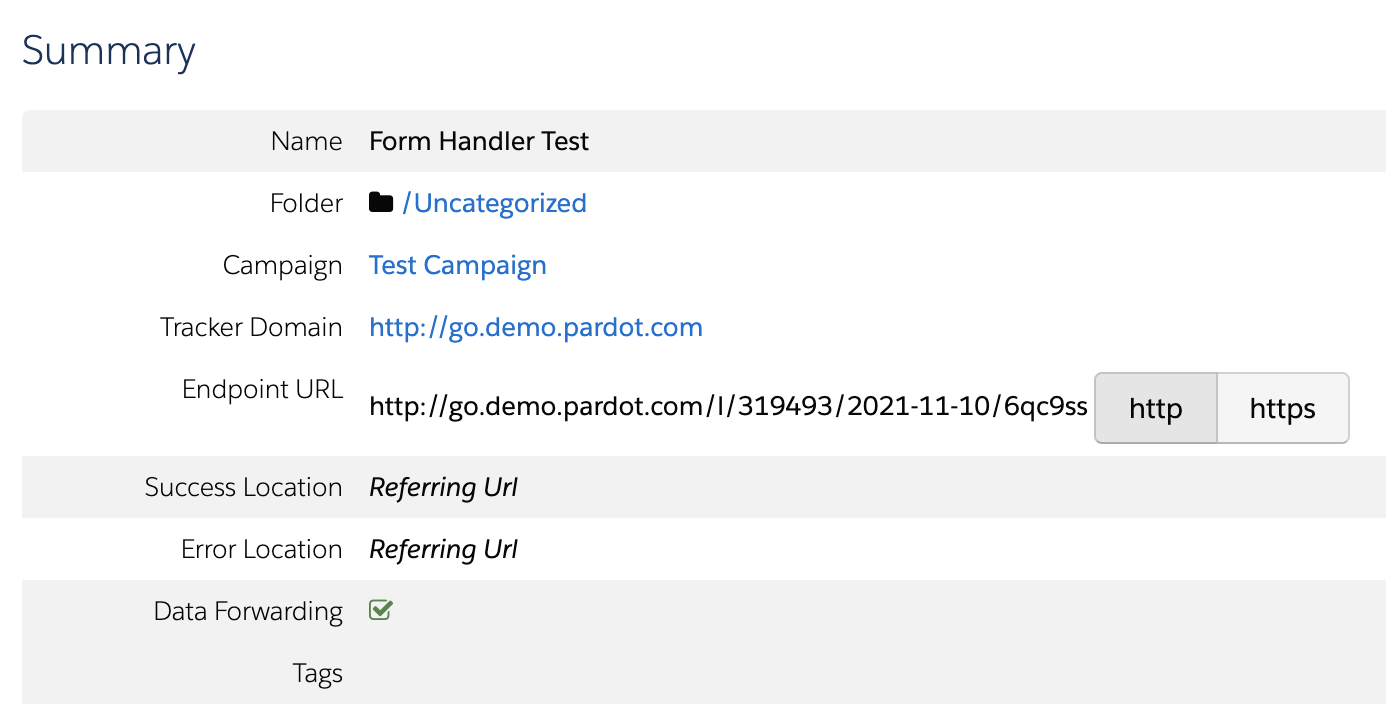
Task: Click the Data Forwarding checkmark icon
Action: tap(380, 610)
